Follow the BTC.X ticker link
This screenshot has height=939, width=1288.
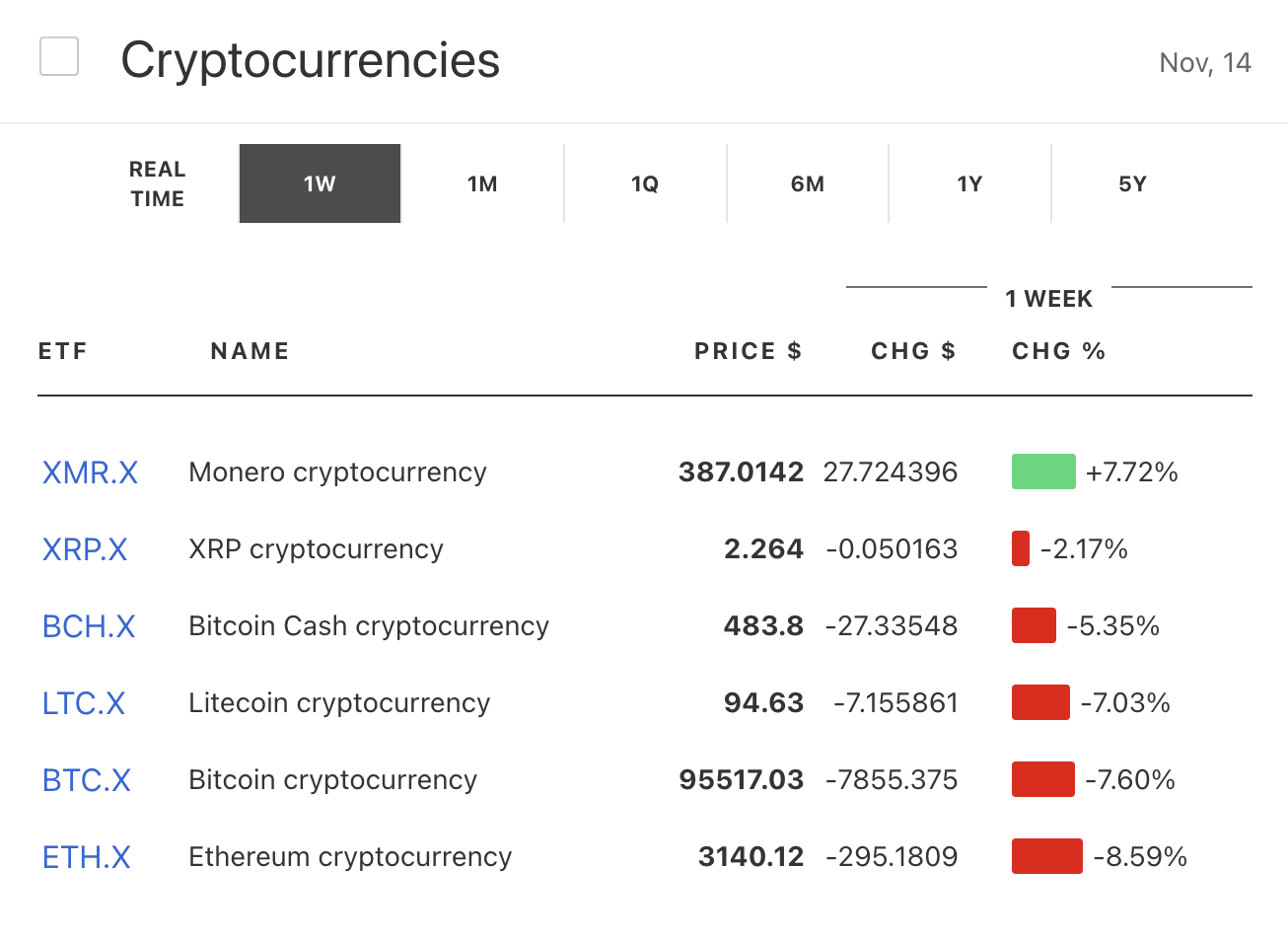(x=87, y=780)
